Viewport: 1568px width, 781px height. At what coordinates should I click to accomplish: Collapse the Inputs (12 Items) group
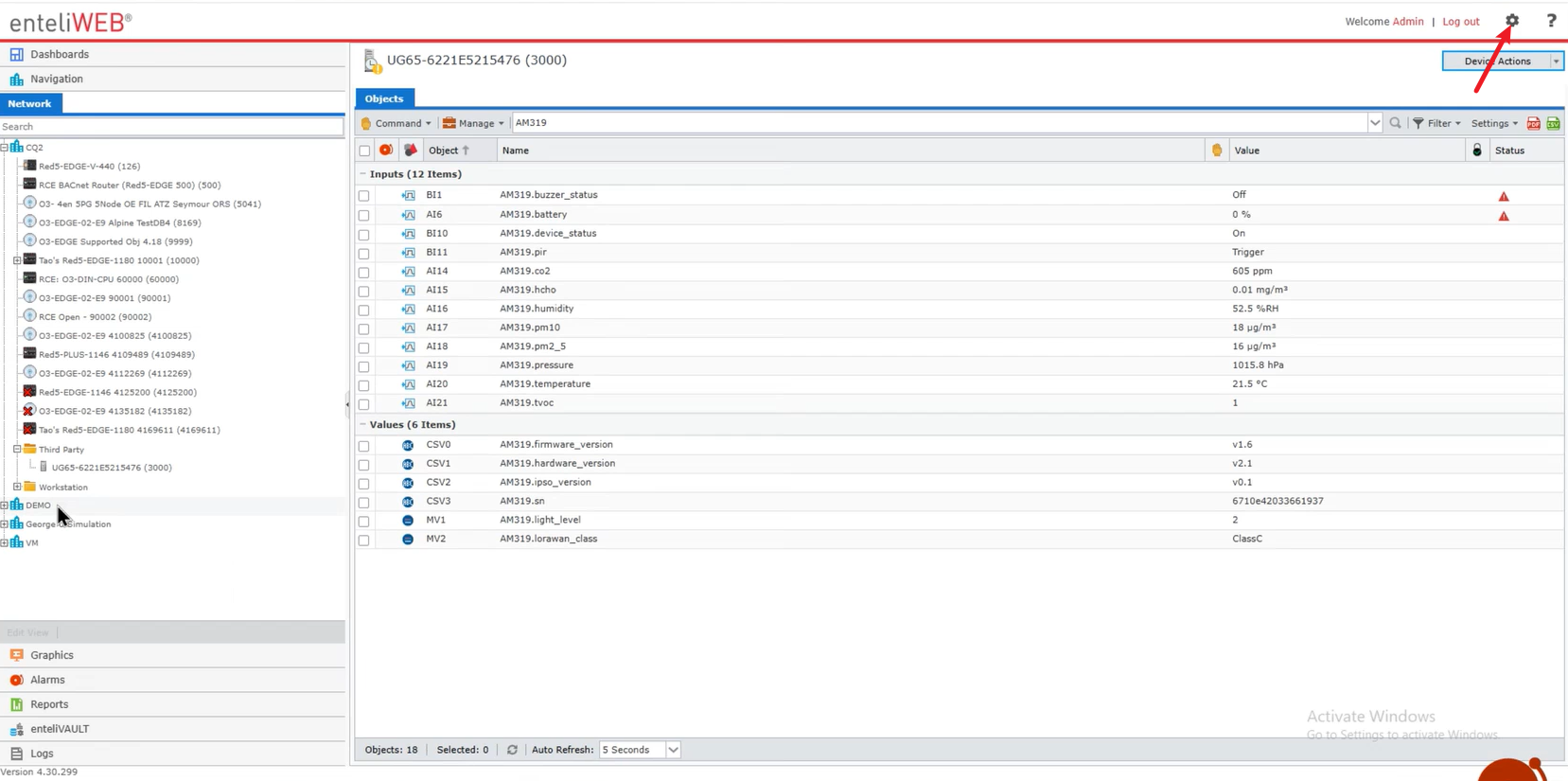click(x=362, y=174)
